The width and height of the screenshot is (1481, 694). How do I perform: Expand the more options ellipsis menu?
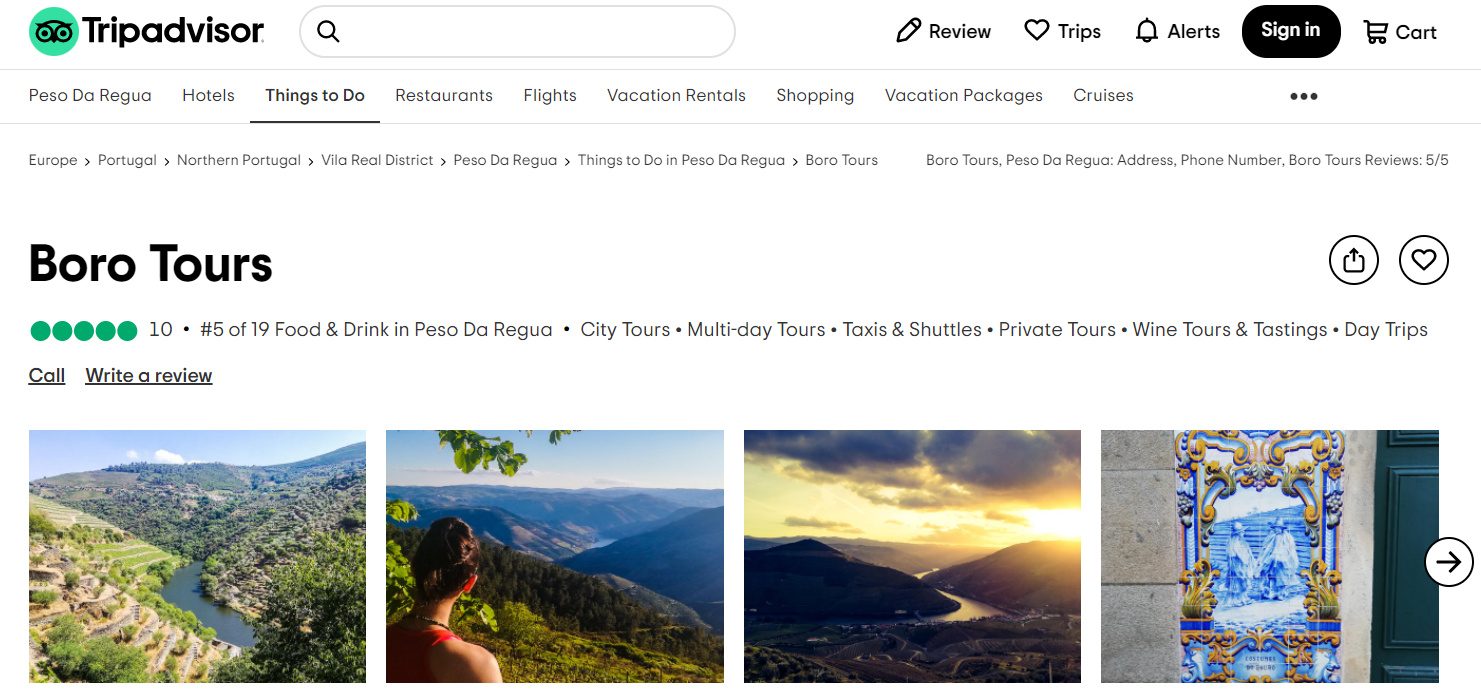(x=1304, y=96)
